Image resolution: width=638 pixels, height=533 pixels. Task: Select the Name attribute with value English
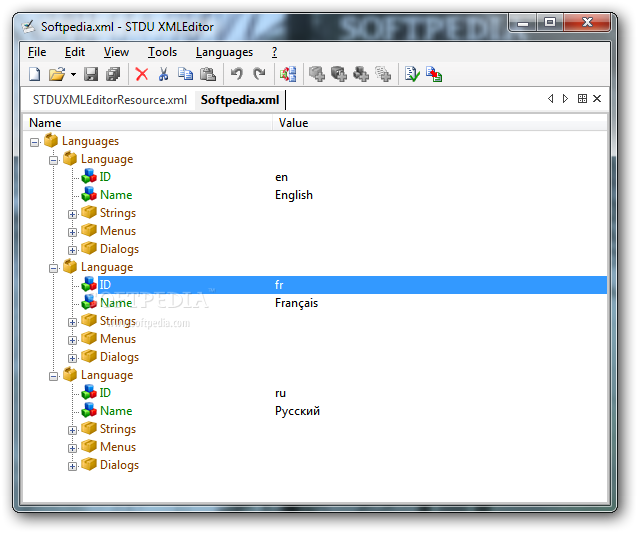coord(116,195)
